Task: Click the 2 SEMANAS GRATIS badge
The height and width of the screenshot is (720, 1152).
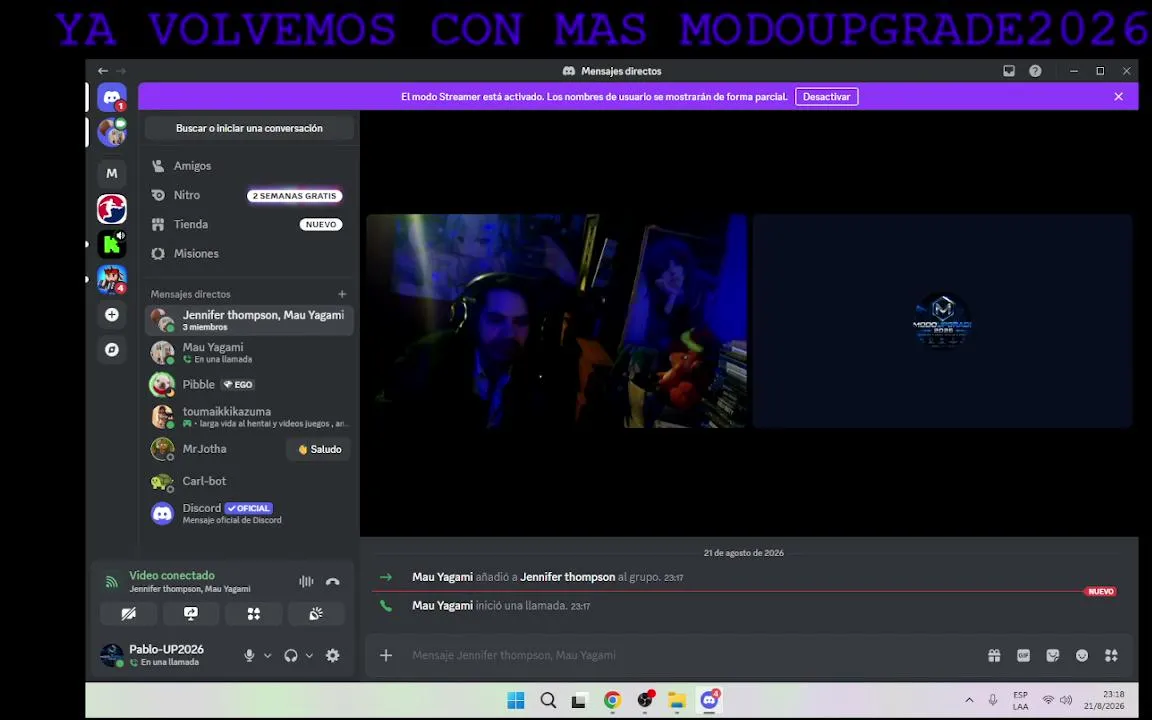Action: 295,195
